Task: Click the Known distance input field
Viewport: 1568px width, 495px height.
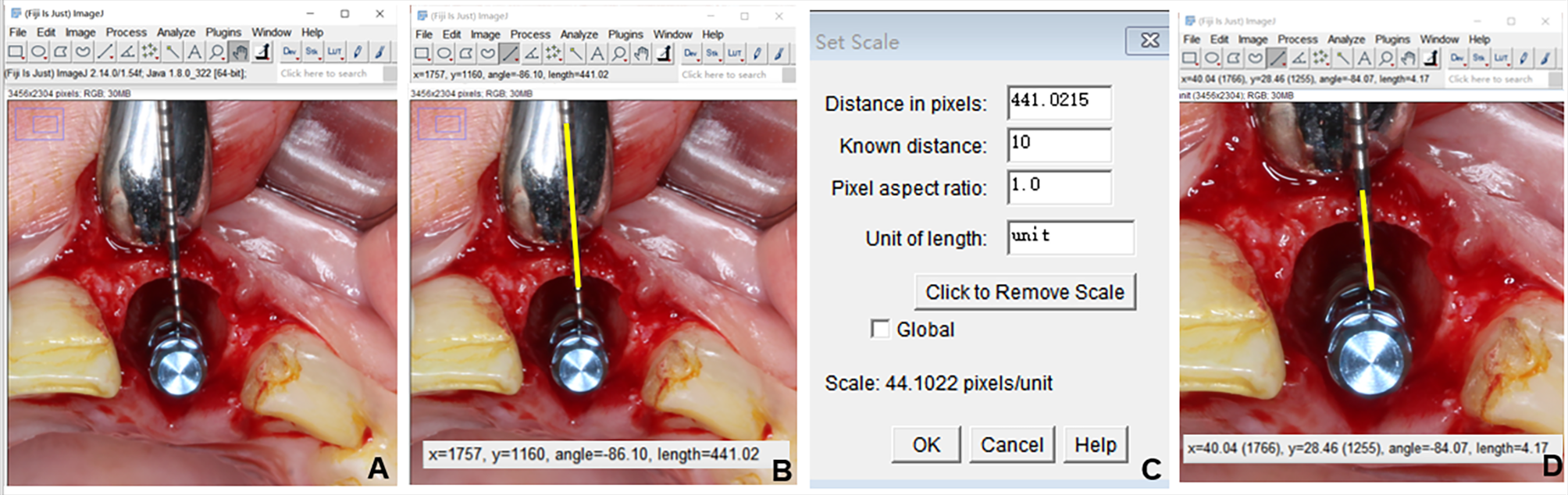Action: pos(1058,144)
